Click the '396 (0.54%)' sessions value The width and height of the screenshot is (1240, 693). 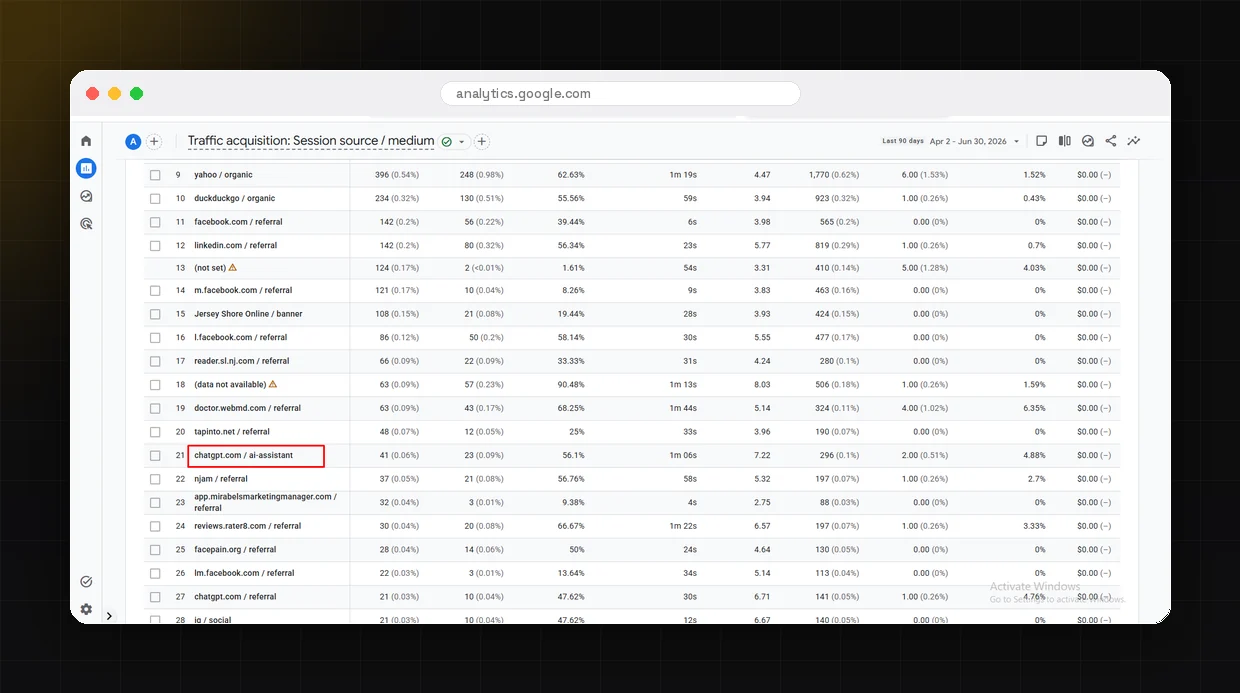pyautogui.click(x=397, y=175)
